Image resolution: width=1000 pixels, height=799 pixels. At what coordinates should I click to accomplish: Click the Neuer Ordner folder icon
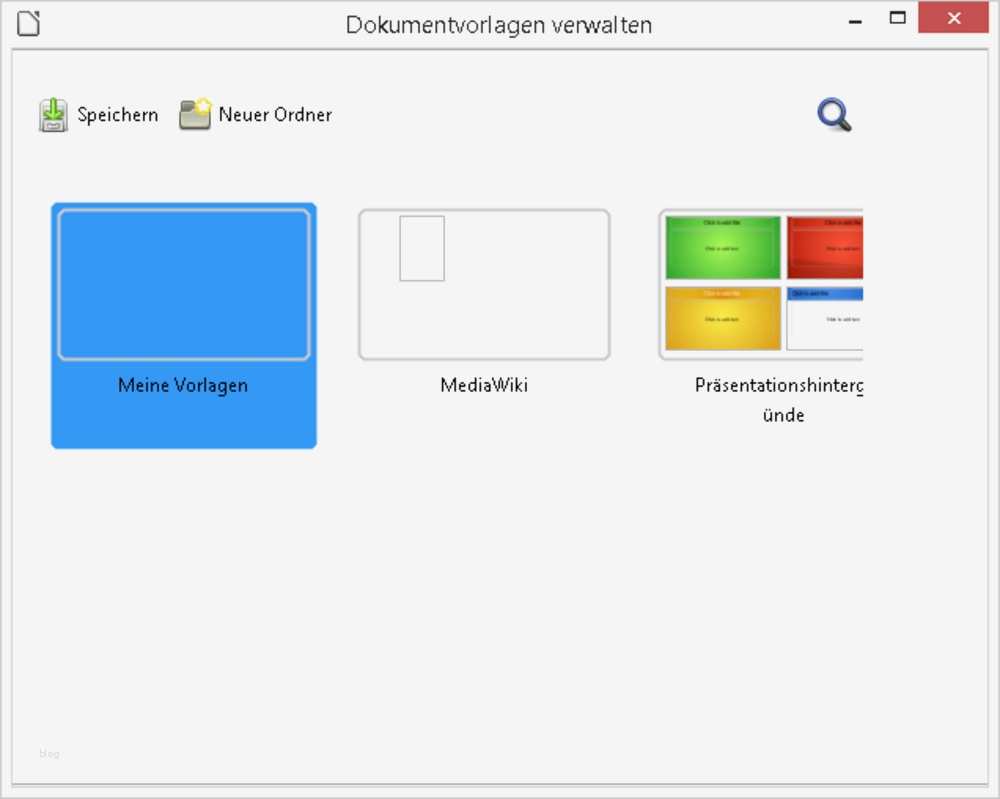pos(194,113)
